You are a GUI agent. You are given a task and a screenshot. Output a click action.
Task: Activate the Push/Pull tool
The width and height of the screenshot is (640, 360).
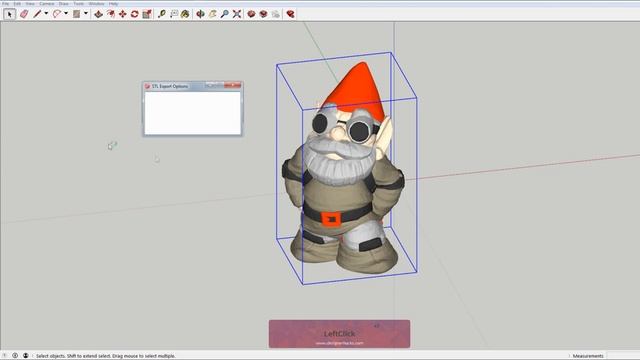click(98, 14)
